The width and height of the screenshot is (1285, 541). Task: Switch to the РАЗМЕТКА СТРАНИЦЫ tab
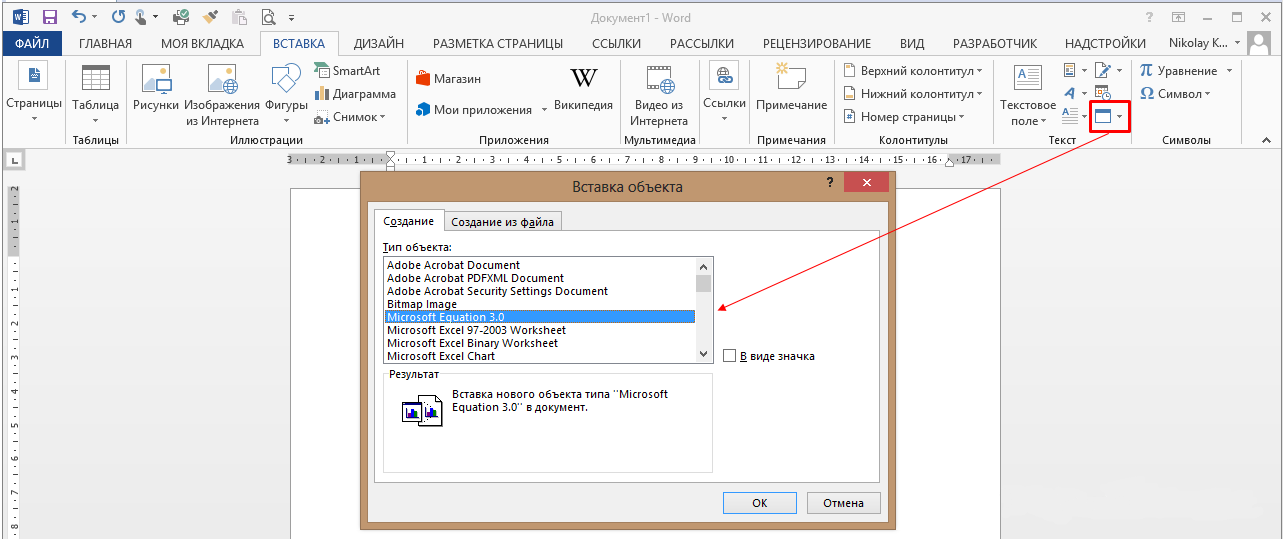tap(498, 43)
